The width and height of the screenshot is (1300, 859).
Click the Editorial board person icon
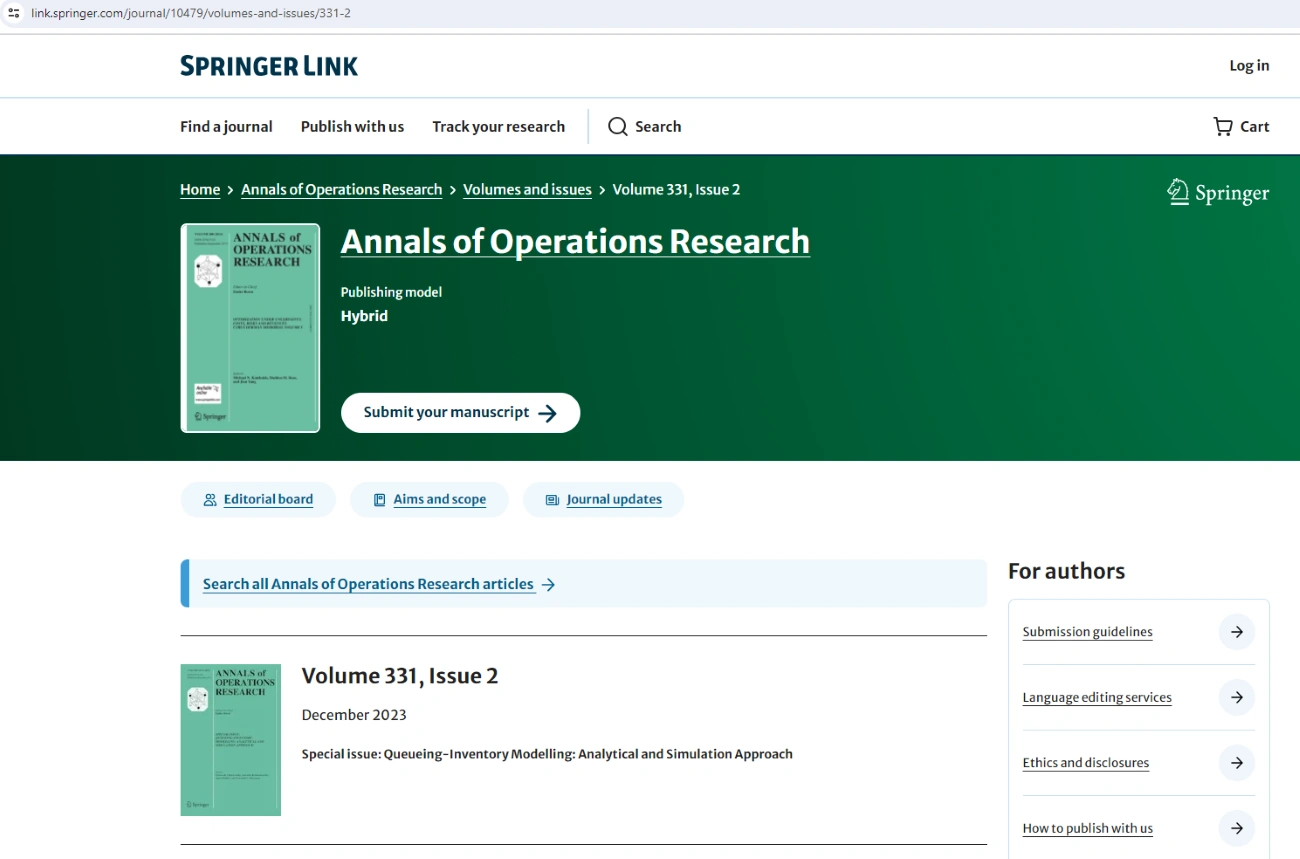click(210, 499)
